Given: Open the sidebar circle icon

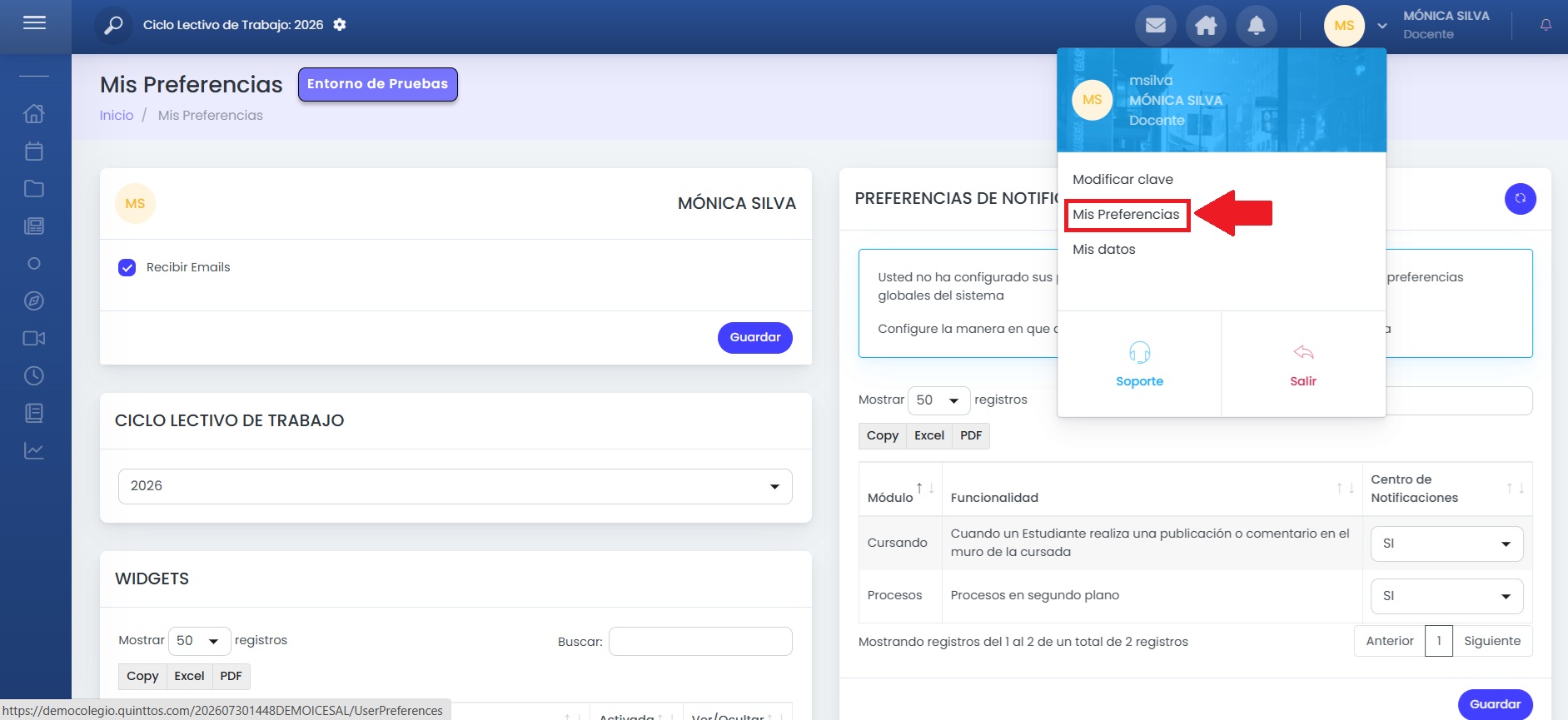Looking at the screenshot, I should click(x=34, y=263).
